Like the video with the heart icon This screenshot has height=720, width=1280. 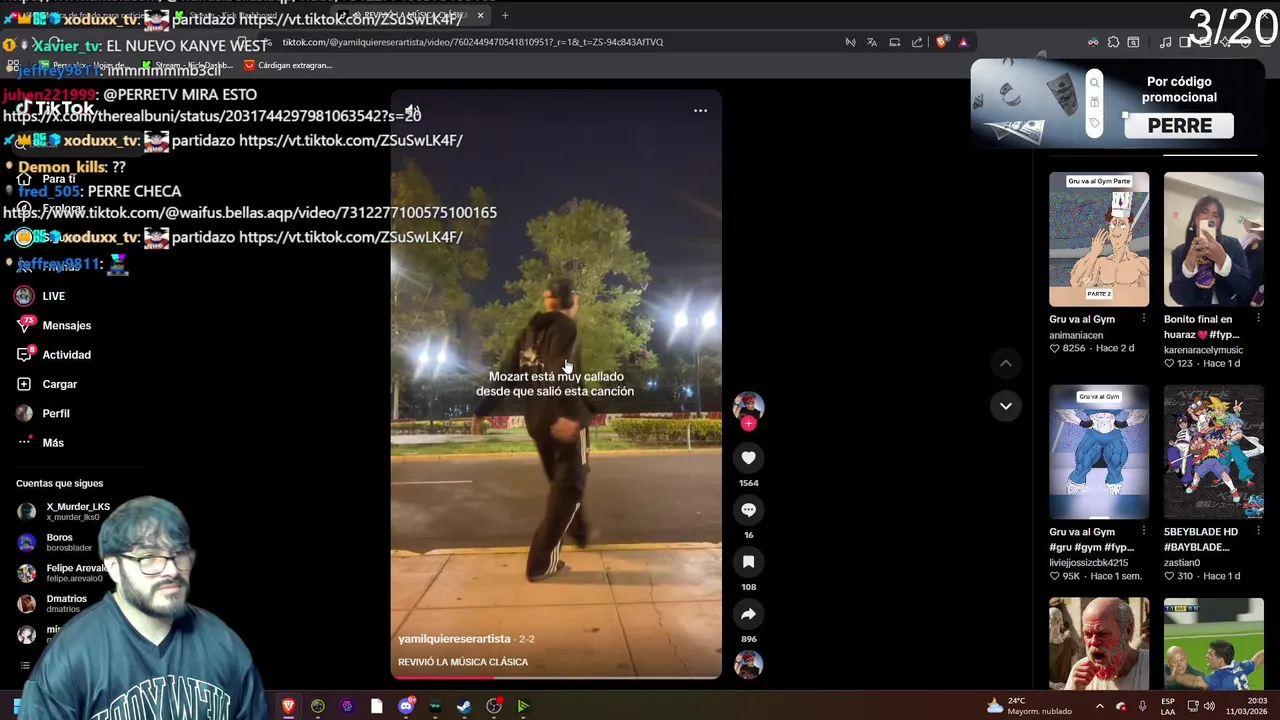(x=748, y=458)
